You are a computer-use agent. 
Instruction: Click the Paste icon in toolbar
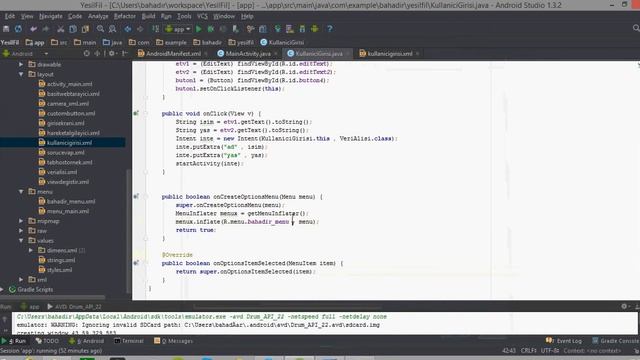pyautogui.click(x=85, y=29)
